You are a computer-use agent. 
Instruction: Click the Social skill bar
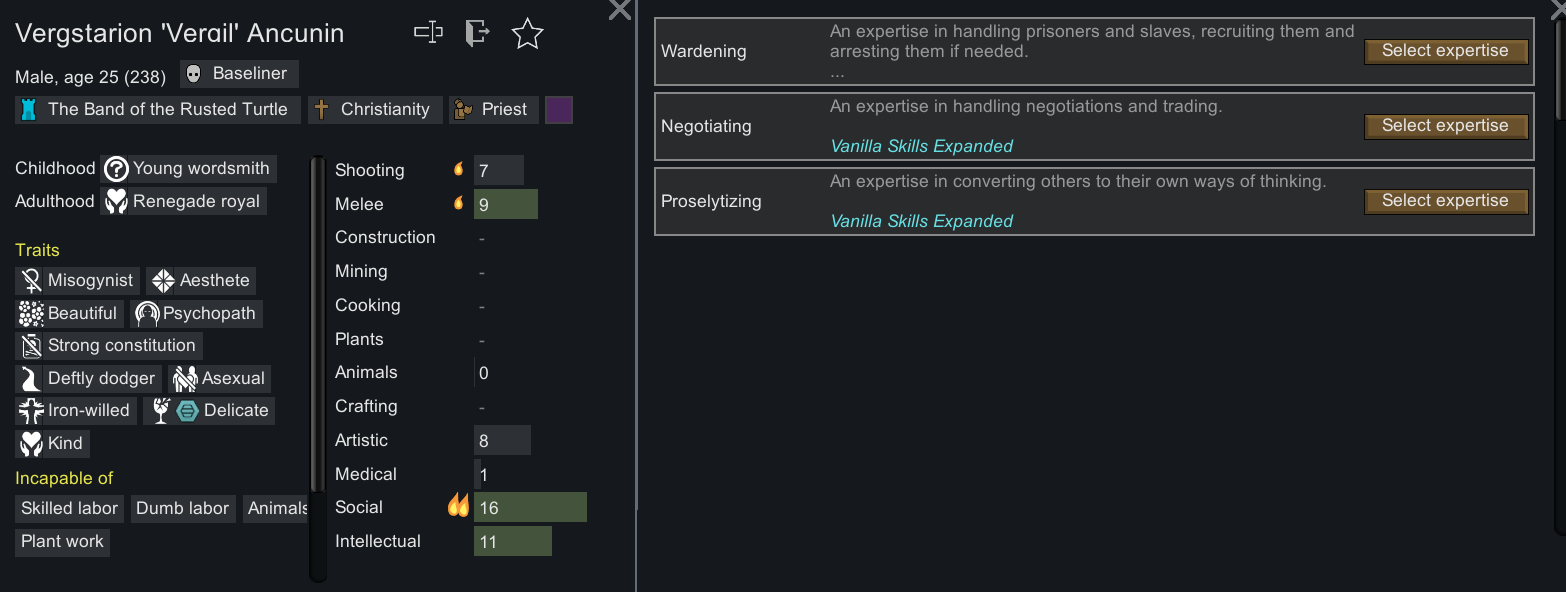pyautogui.click(x=530, y=507)
